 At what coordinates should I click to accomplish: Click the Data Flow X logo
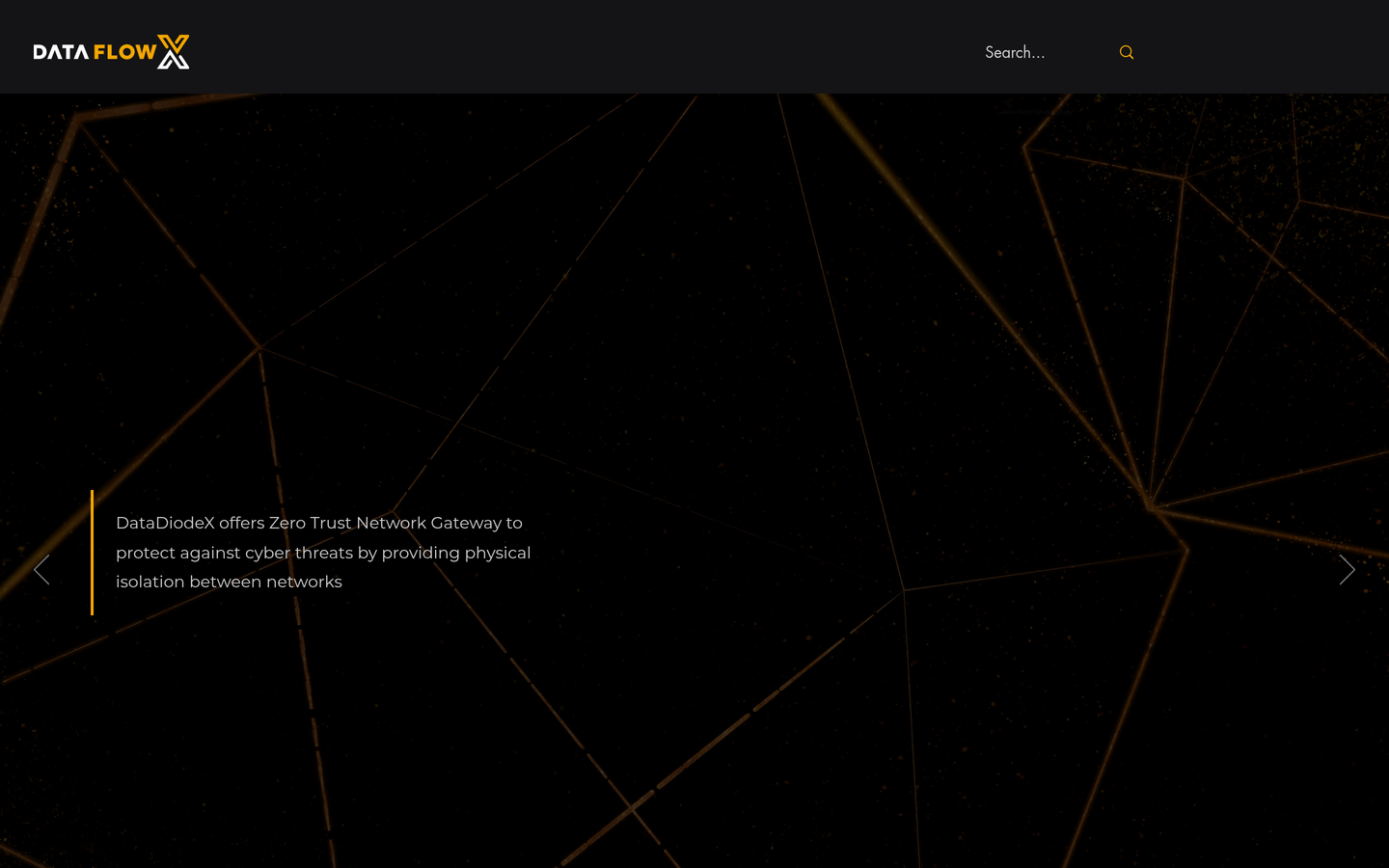coord(111,52)
